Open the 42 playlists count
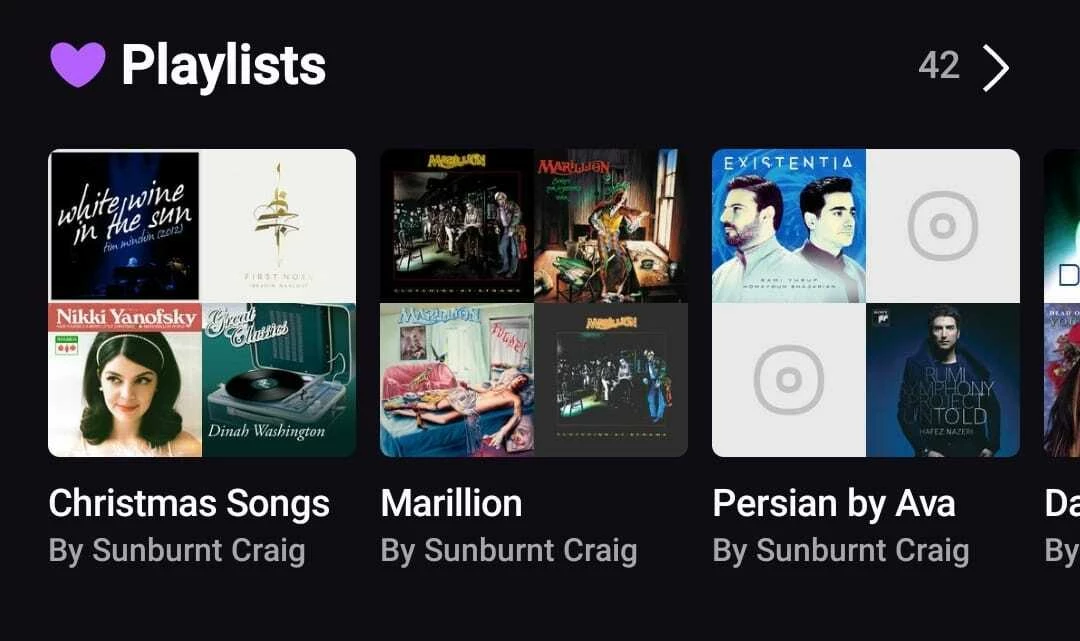 pos(939,65)
